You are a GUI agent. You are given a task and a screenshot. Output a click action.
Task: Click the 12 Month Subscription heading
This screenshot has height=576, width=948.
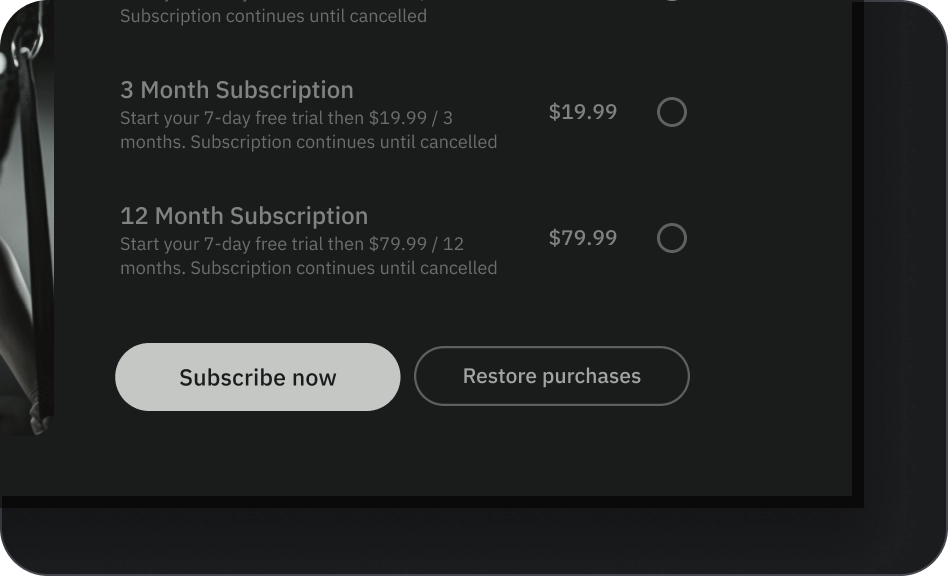tap(244, 216)
